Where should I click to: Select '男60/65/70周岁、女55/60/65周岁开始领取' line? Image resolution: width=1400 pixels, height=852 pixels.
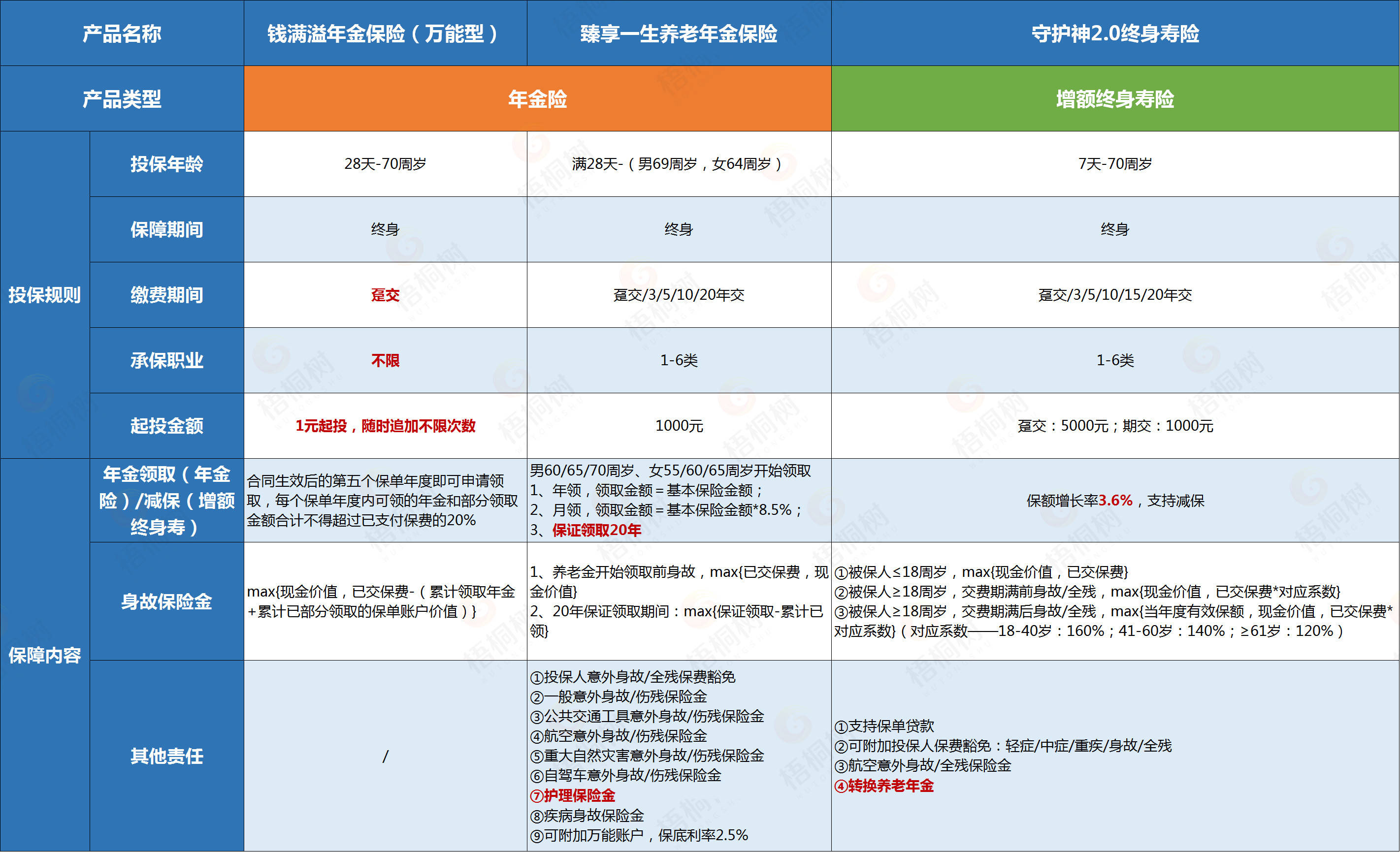coord(671,471)
